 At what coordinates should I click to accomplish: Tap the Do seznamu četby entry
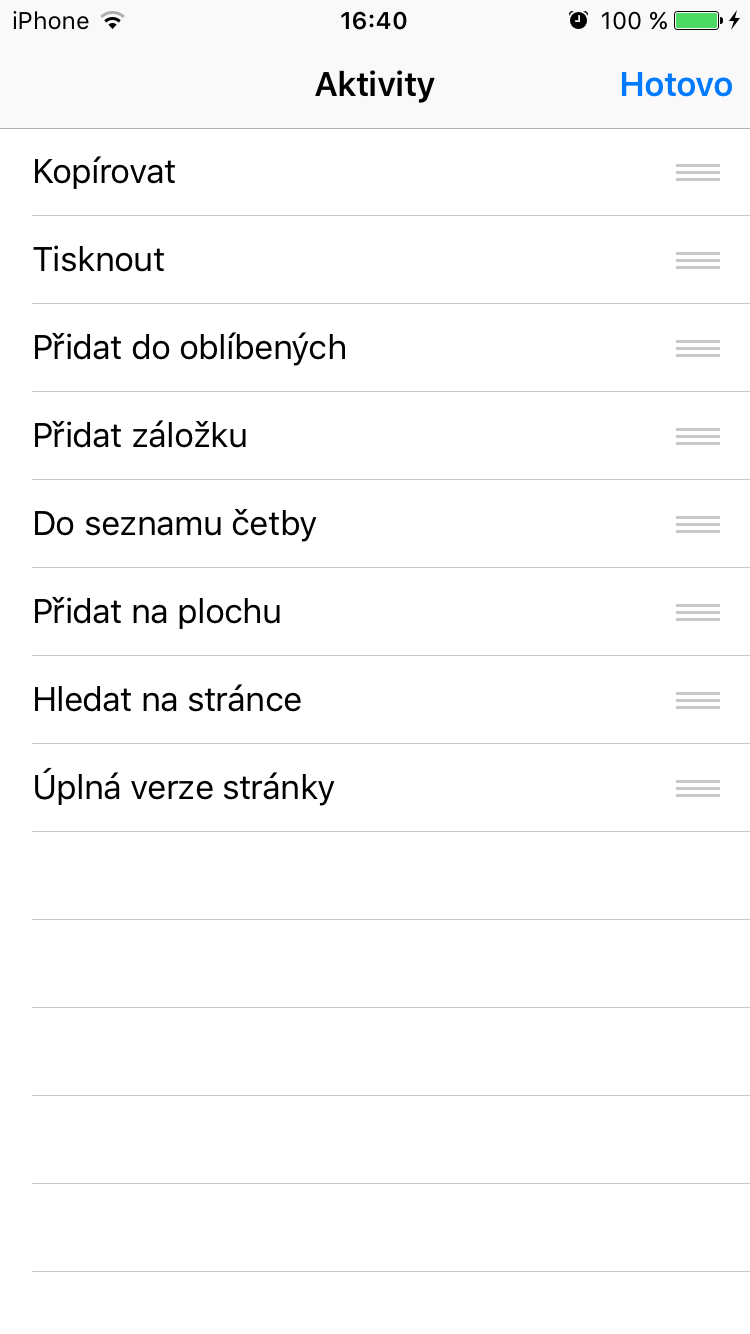(175, 524)
